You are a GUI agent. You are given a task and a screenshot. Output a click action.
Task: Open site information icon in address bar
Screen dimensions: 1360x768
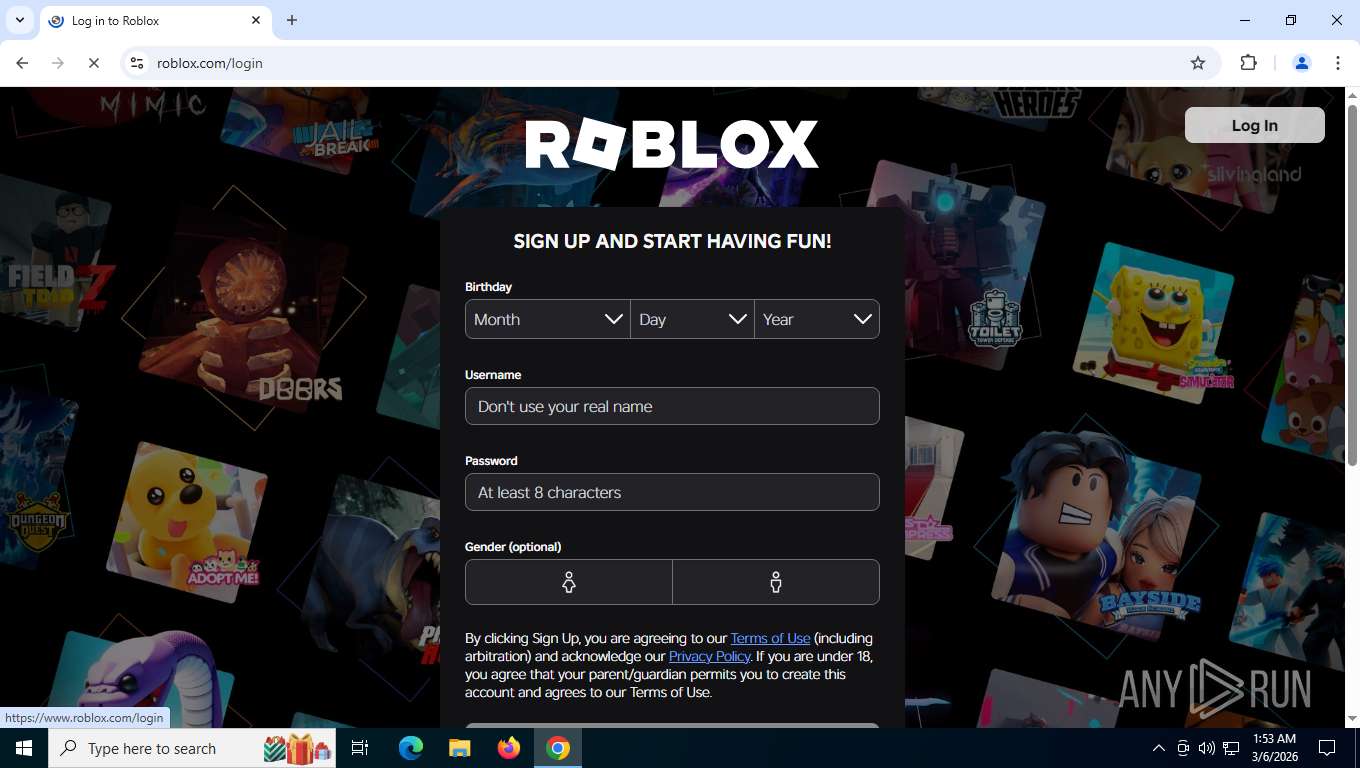tap(137, 63)
